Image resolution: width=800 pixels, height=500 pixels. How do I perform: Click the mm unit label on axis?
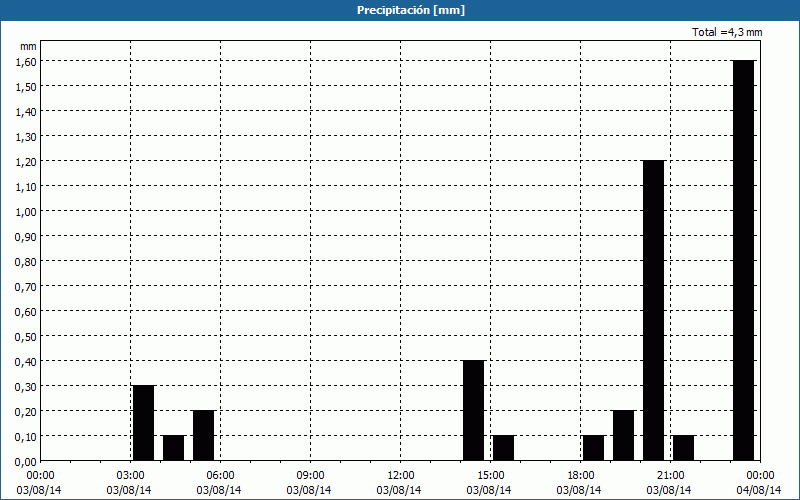29,46
